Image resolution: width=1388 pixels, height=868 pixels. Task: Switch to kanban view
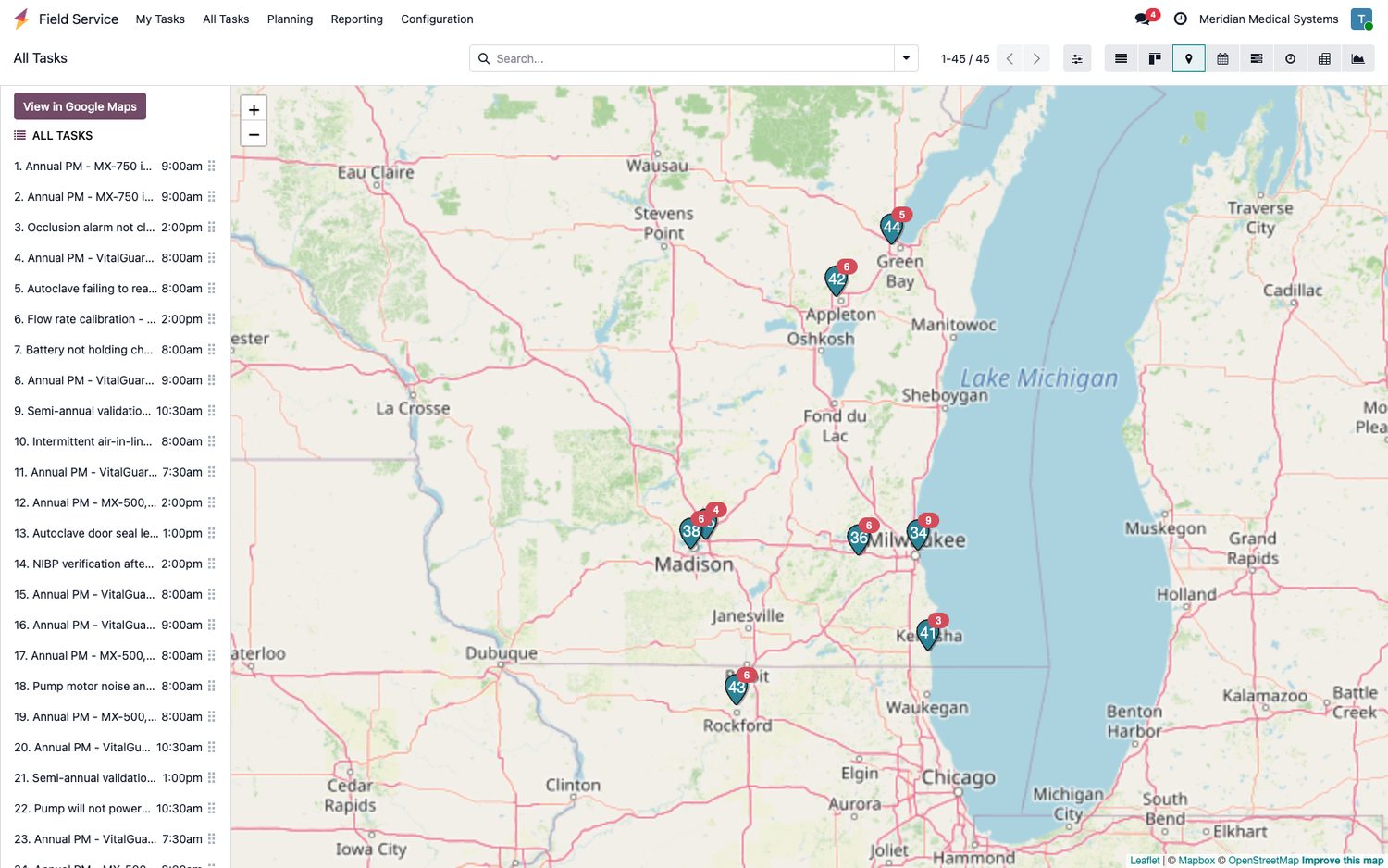[1155, 58]
